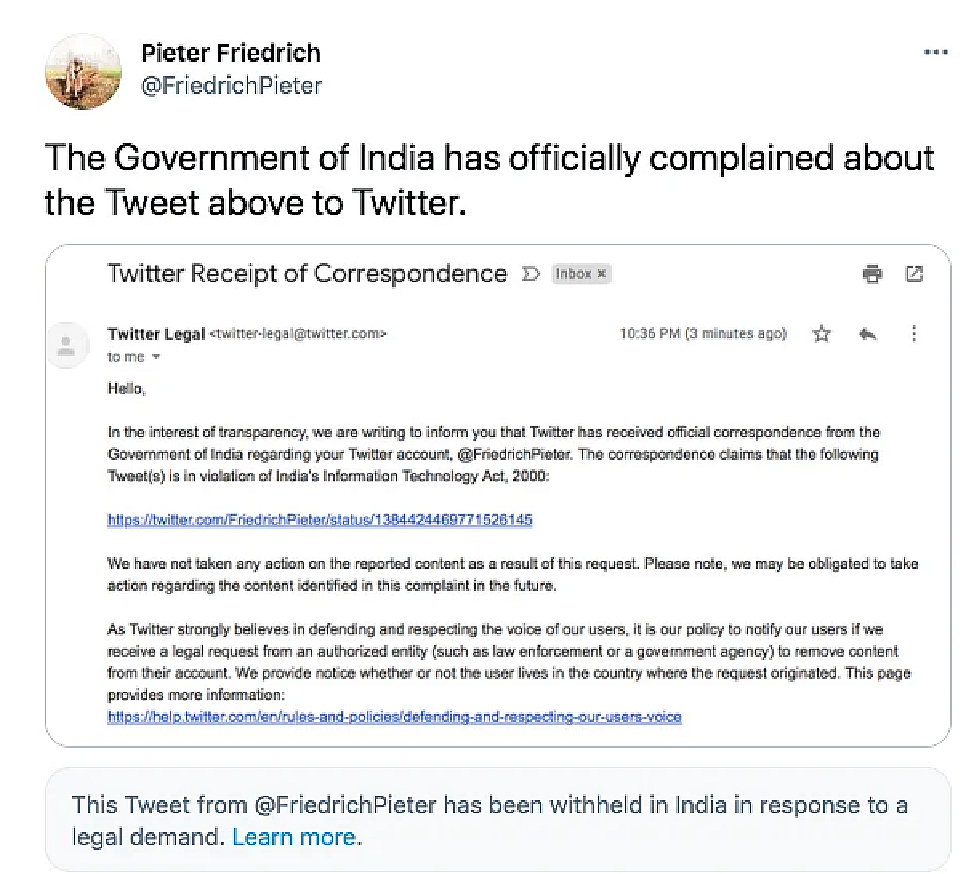
Task: Star the Twitter Receipt of Correspondence email
Action: (x=821, y=334)
